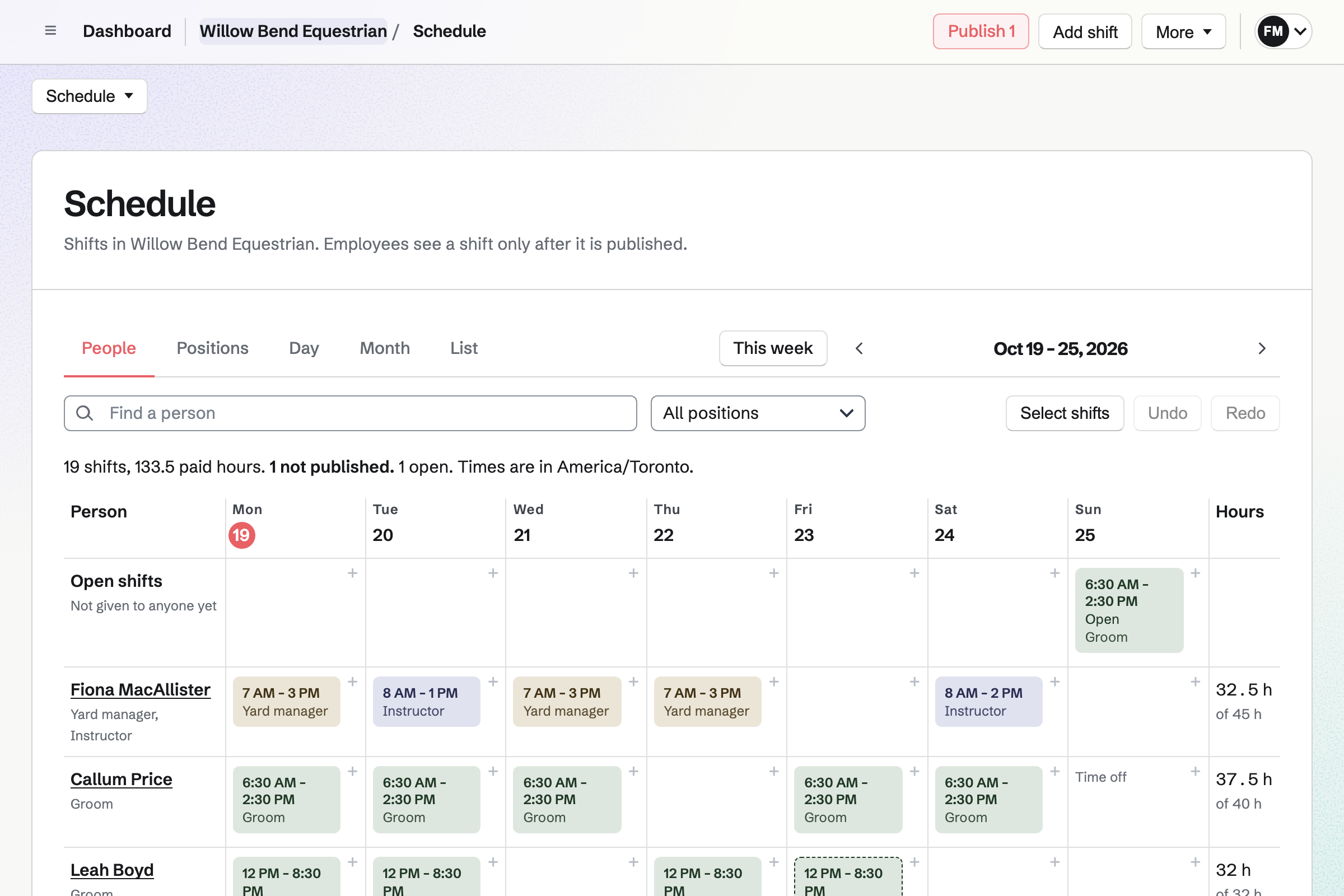This screenshot has width=1344, height=896.
Task: Open the hamburger navigation menu
Action: [x=50, y=31]
